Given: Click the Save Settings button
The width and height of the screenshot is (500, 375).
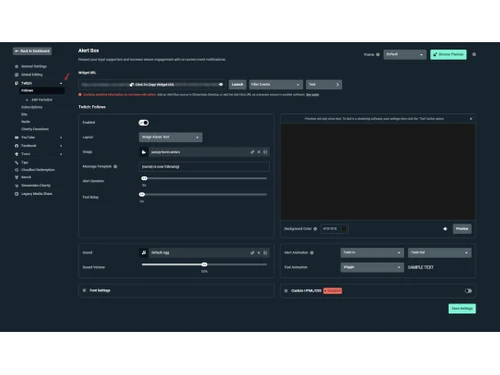Looking at the screenshot, I should tap(462, 309).
